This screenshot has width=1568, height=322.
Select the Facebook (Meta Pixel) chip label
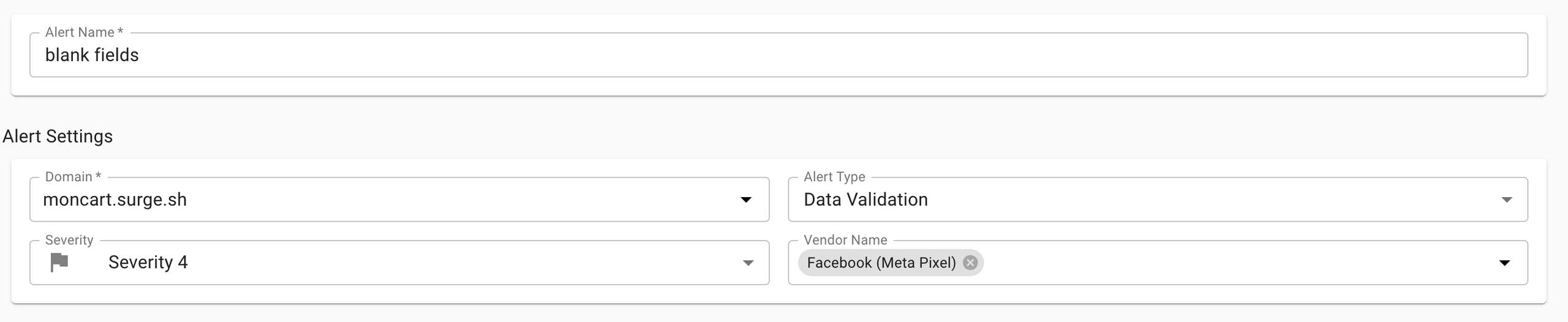(881, 263)
